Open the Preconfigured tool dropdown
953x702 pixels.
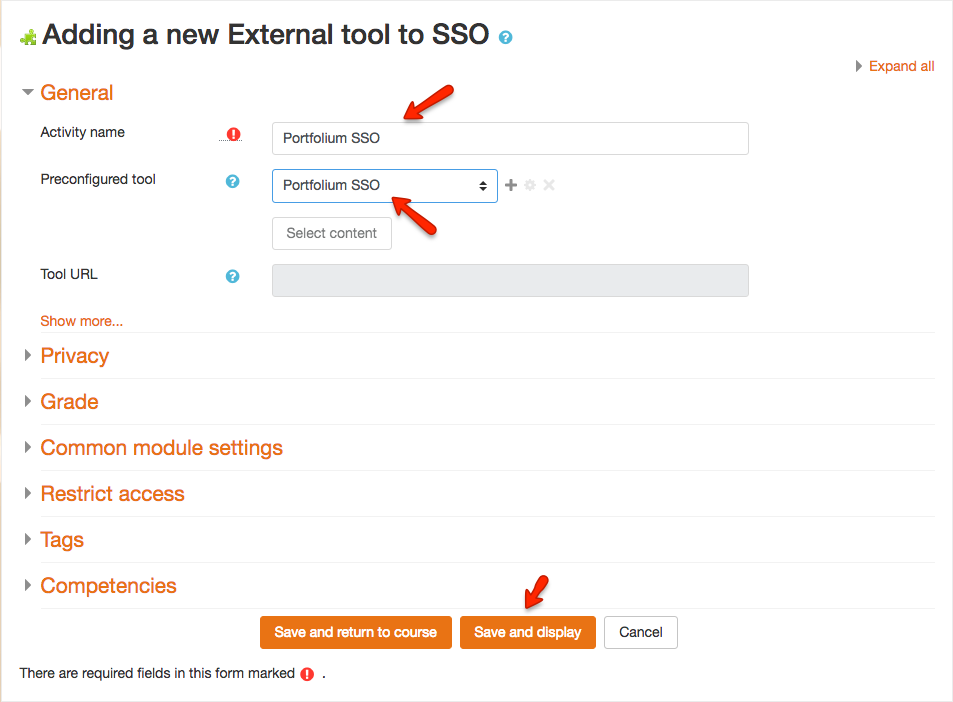[x=384, y=186]
